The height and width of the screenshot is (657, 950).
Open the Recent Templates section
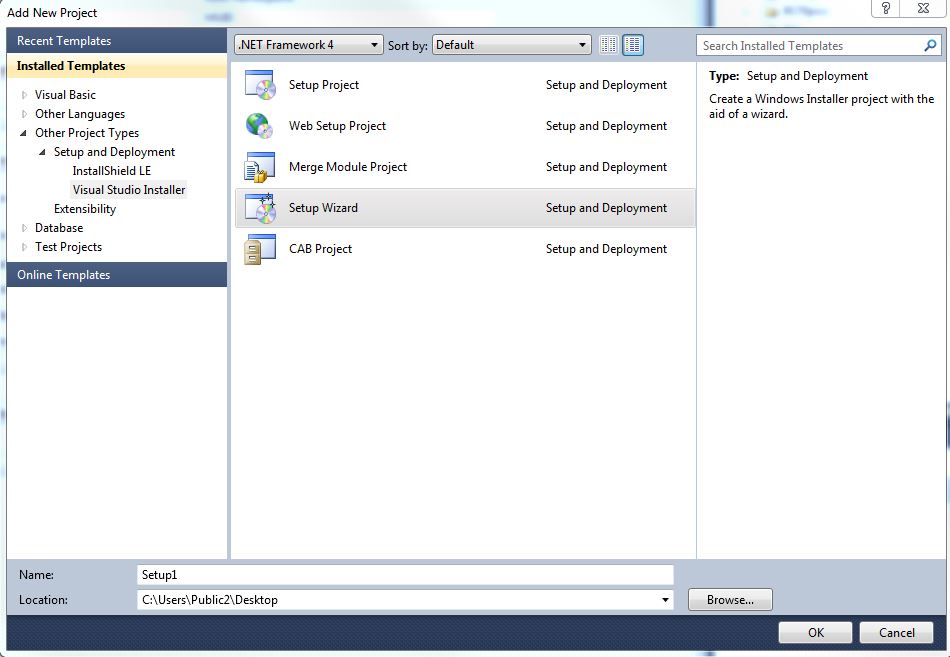point(64,41)
